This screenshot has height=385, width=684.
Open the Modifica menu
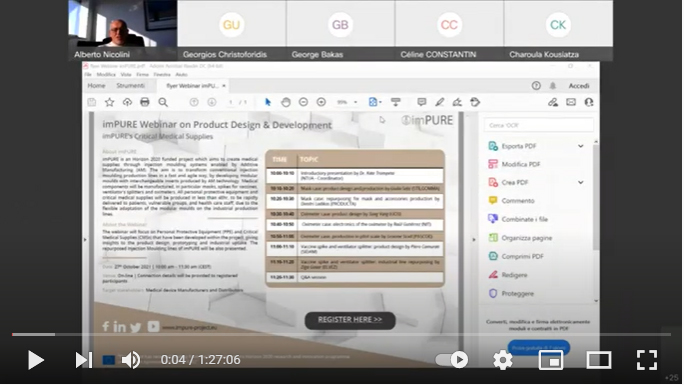pos(106,75)
